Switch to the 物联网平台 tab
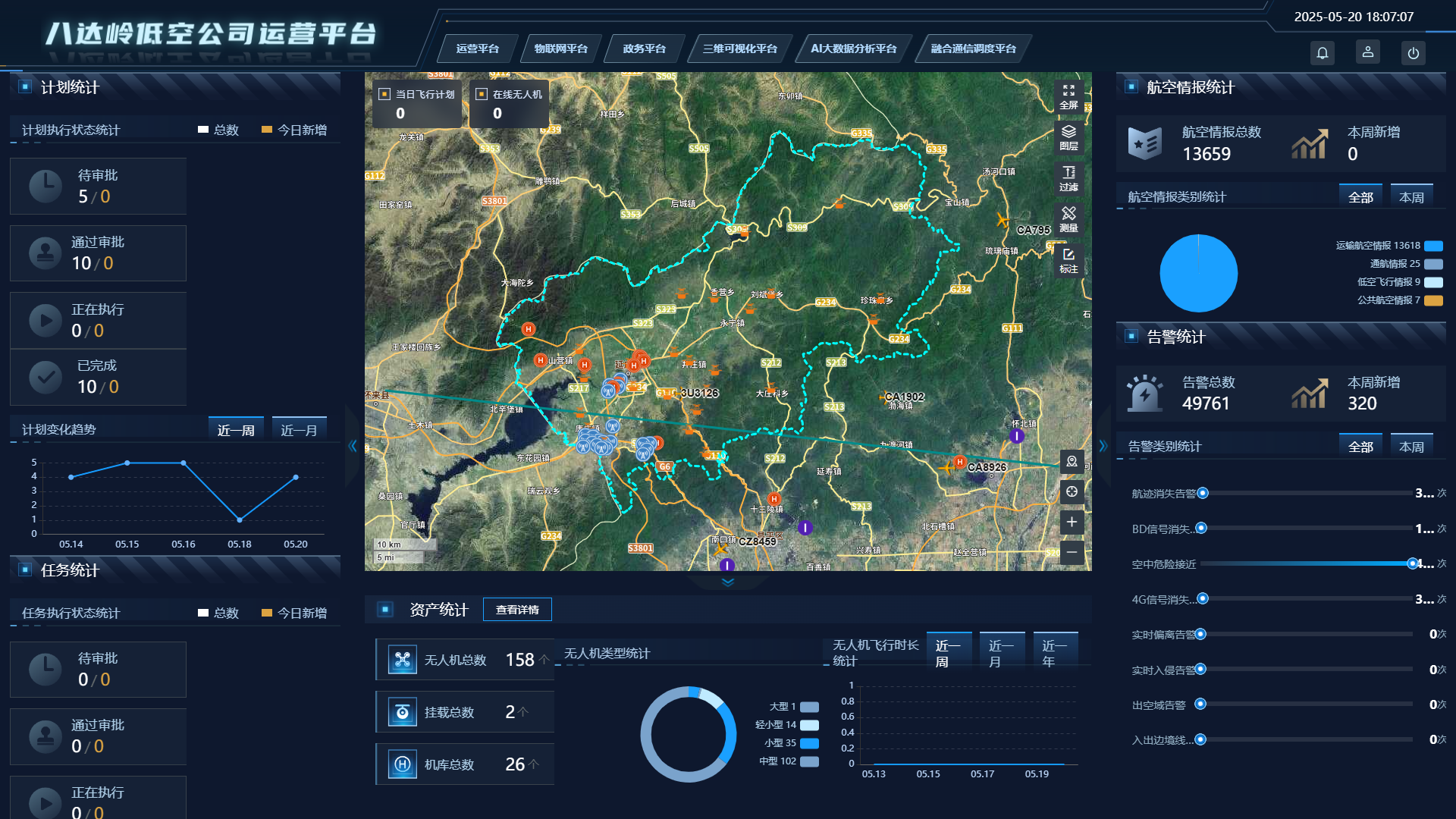 561,49
